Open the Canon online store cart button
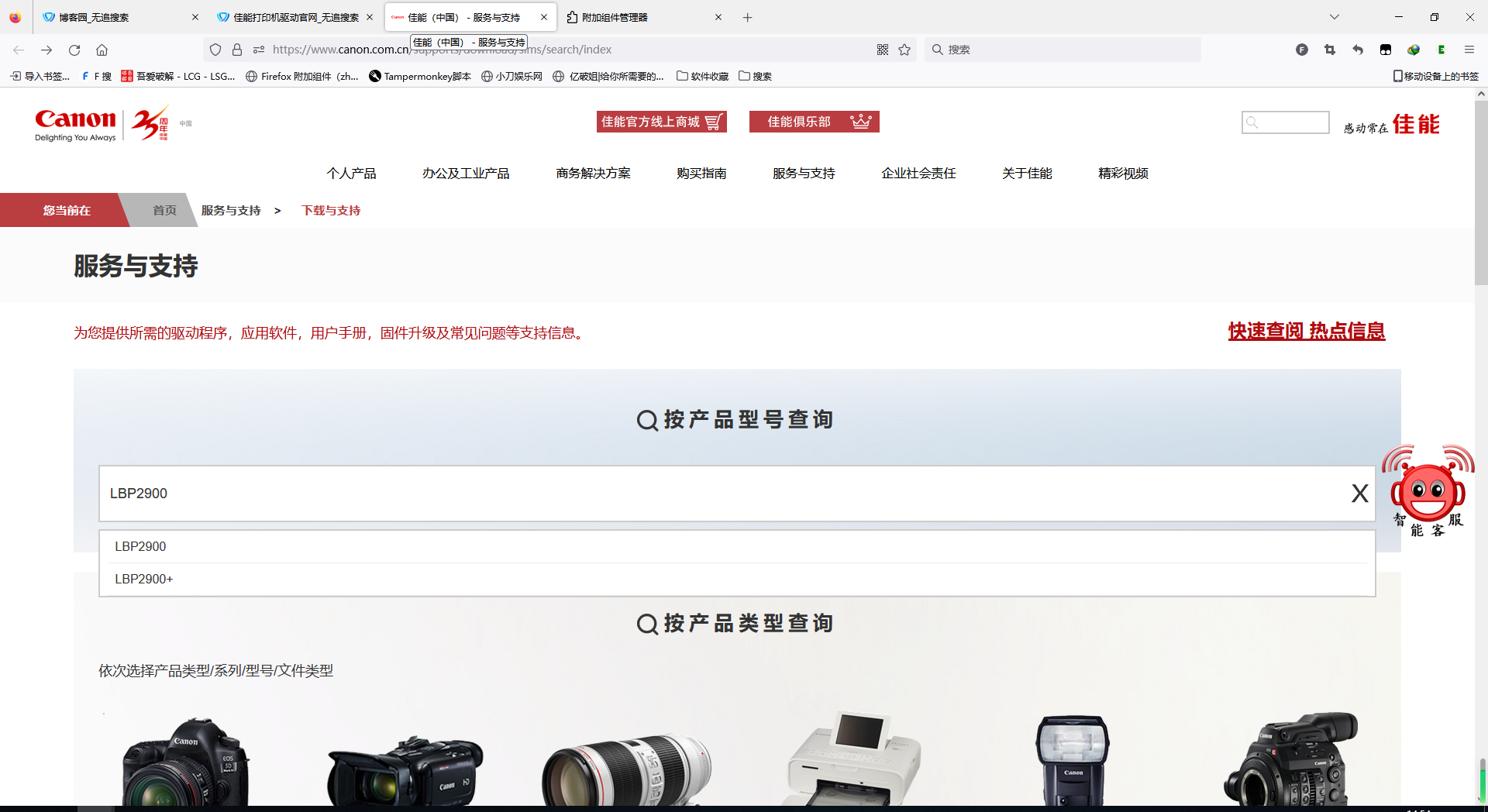Viewport: 1488px width, 812px height. tap(661, 122)
